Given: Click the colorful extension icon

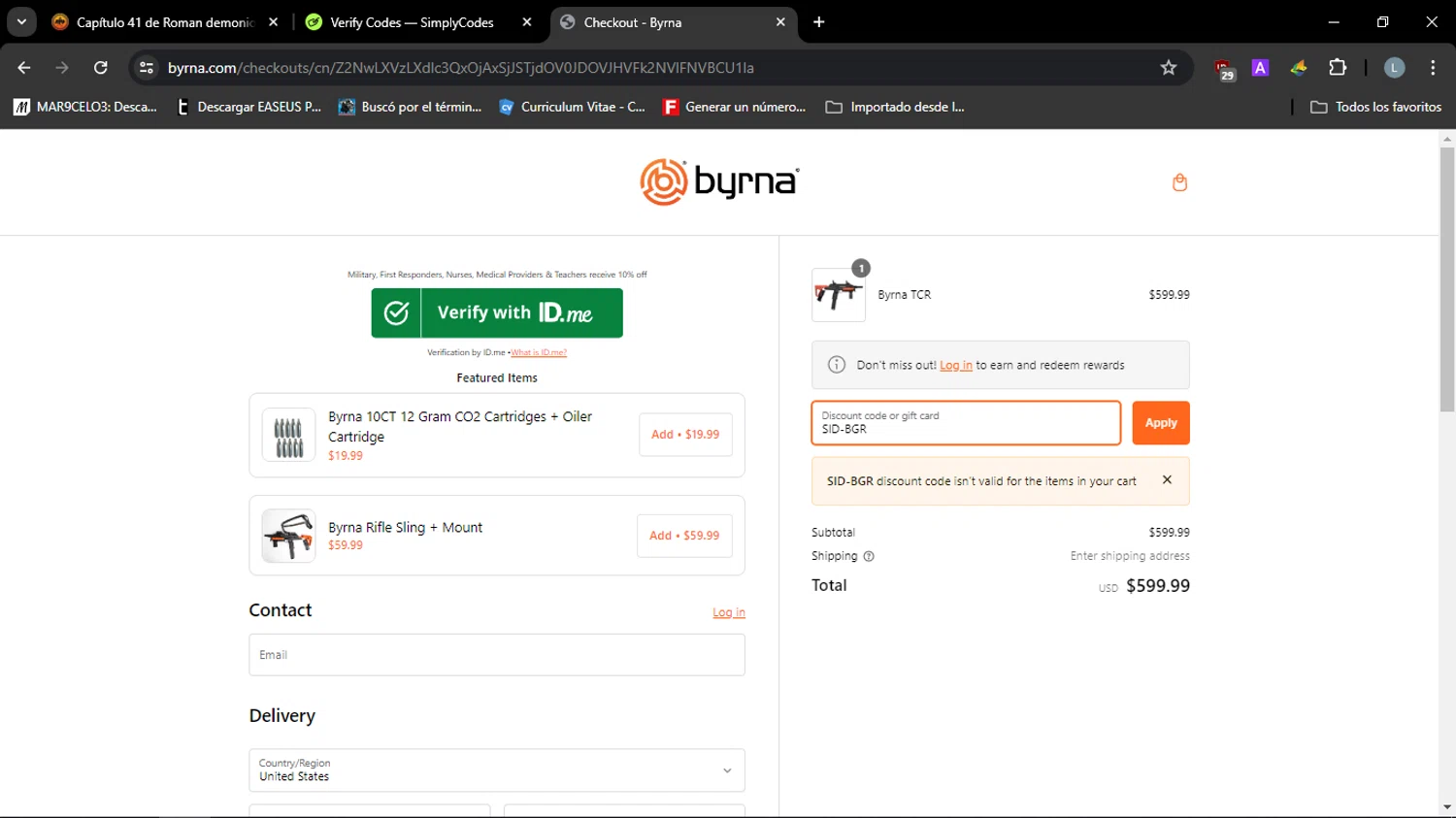Looking at the screenshot, I should point(1299,68).
